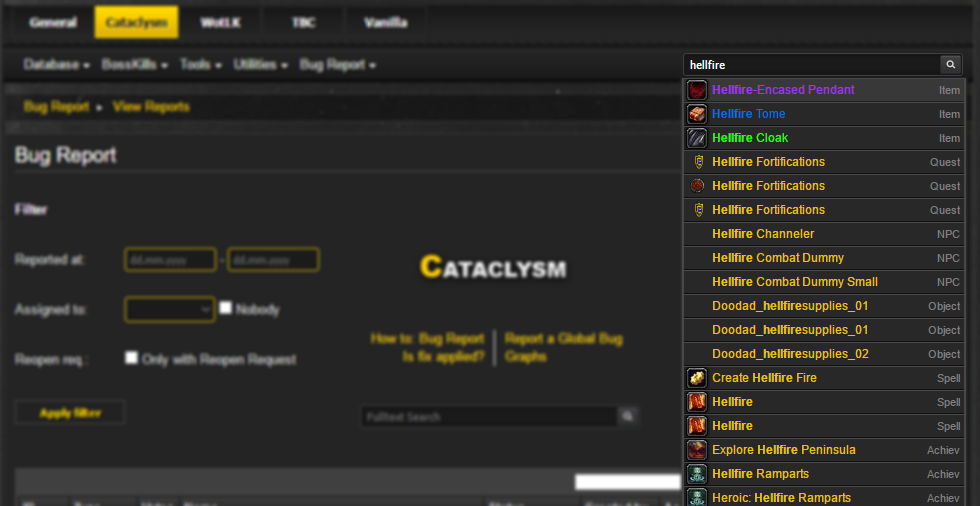Open the Hellfire Combat Dummy Small result
This screenshot has height=506, width=980.
point(824,282)
